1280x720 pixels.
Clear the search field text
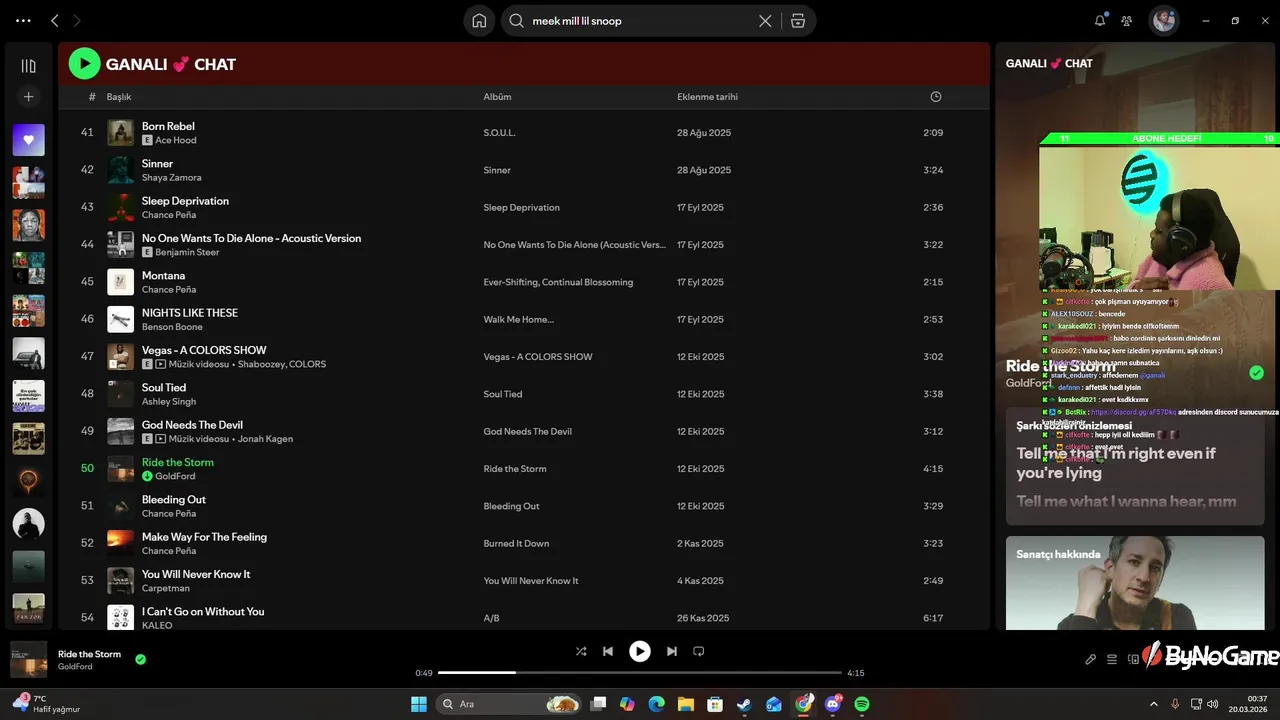pyautogui.click(x=765, y=21)
